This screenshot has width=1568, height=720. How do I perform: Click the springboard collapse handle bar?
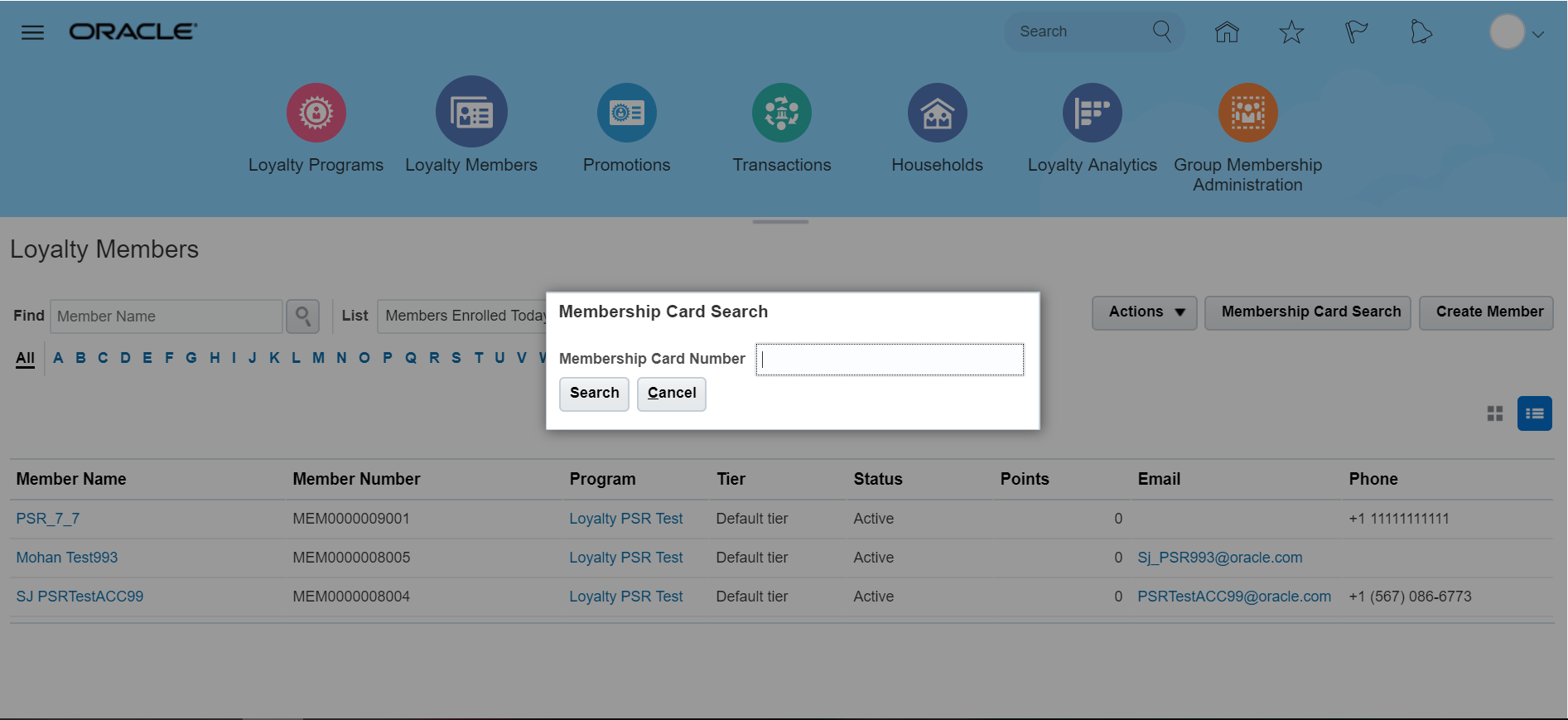780,222
